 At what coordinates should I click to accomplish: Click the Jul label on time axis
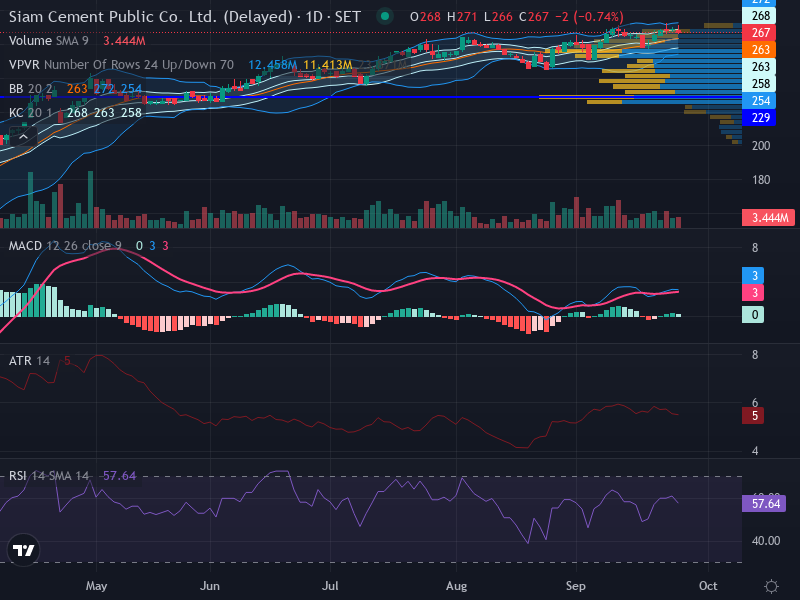click(x=330, y=586)
